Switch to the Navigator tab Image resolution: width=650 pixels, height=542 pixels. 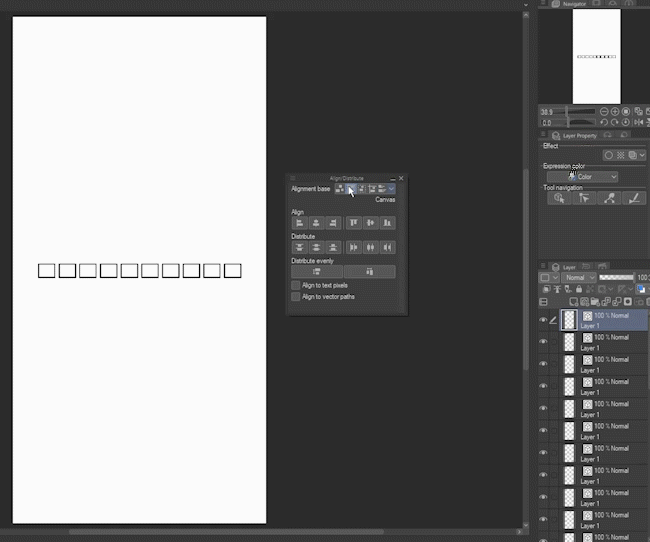(x=570, y=4)
